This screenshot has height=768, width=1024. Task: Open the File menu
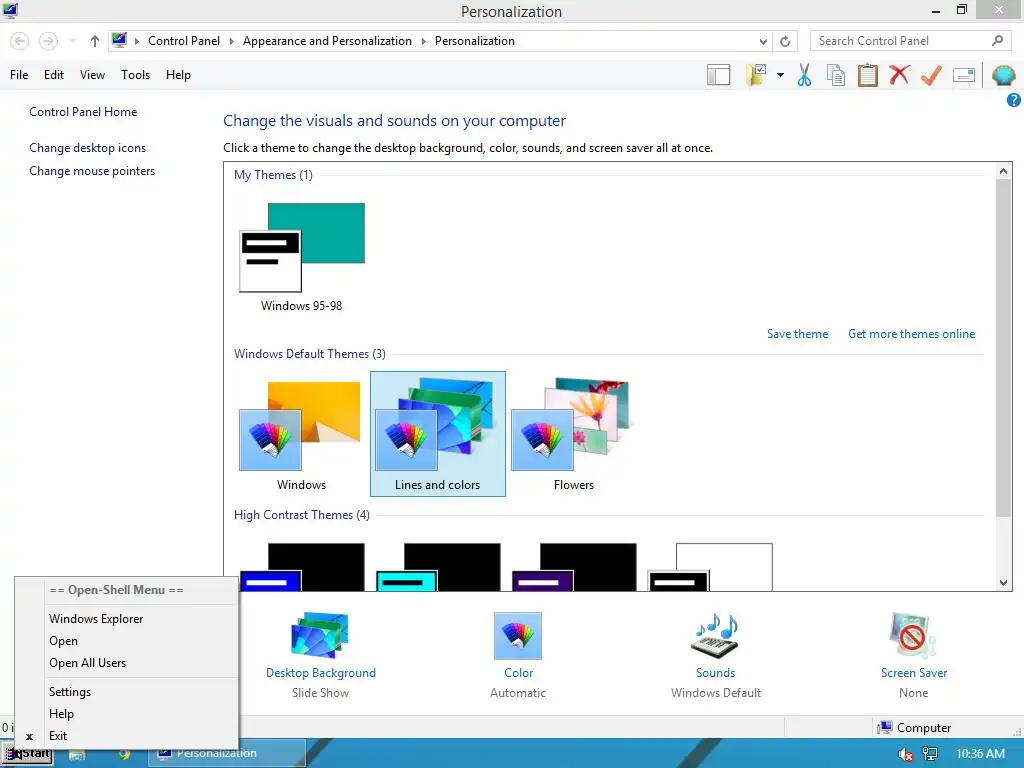19,74
